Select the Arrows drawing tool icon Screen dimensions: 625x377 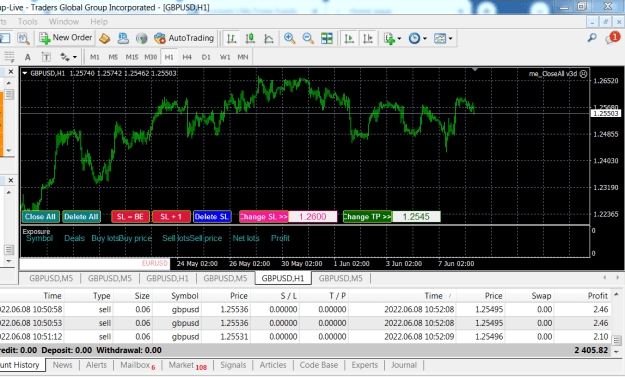click(x=65, y=57)
